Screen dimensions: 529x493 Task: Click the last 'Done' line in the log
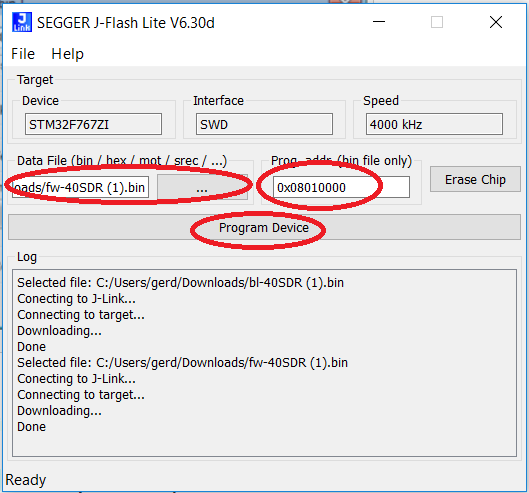click(31, 427)
